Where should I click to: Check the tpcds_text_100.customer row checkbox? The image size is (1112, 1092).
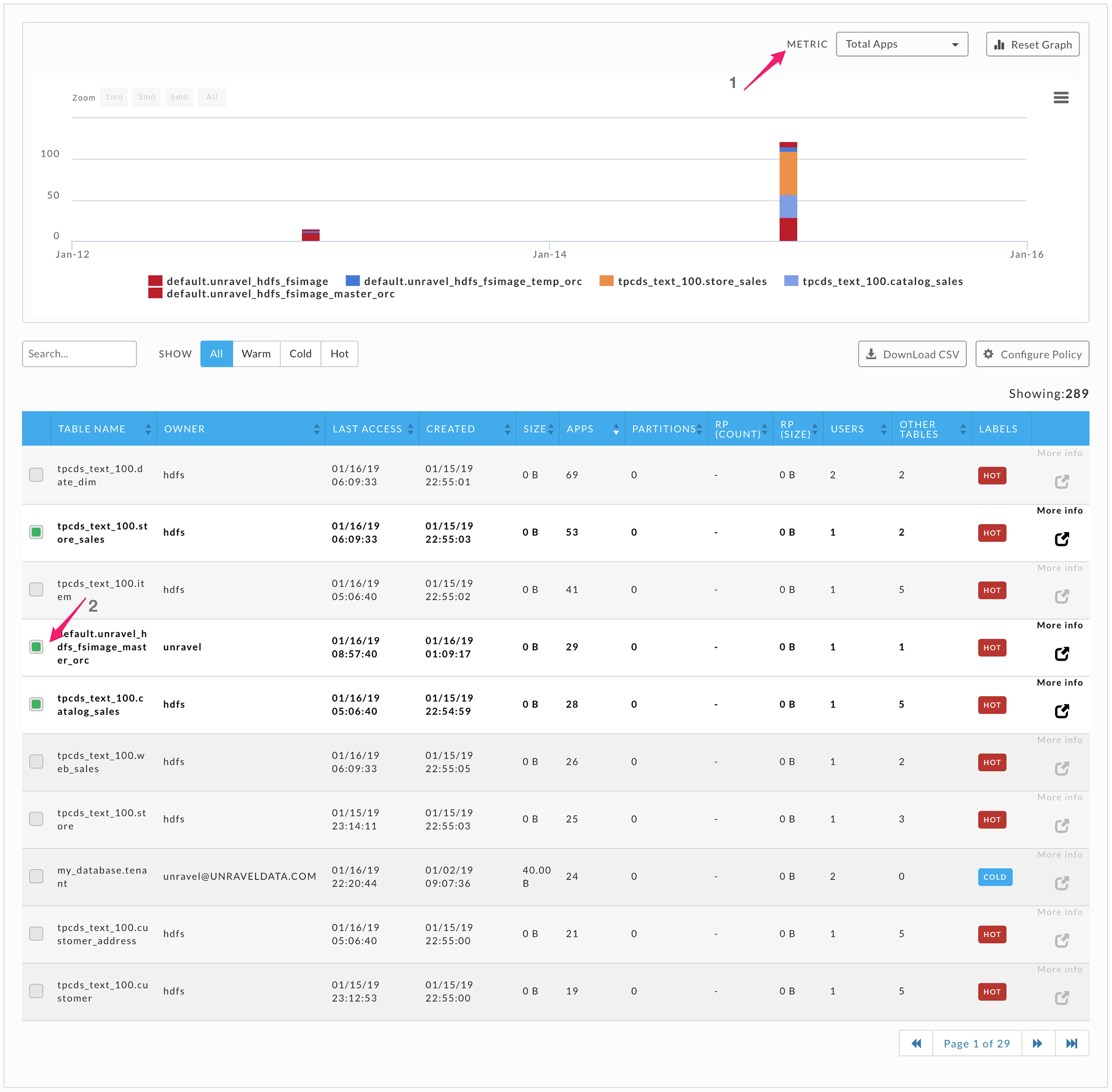36,991
